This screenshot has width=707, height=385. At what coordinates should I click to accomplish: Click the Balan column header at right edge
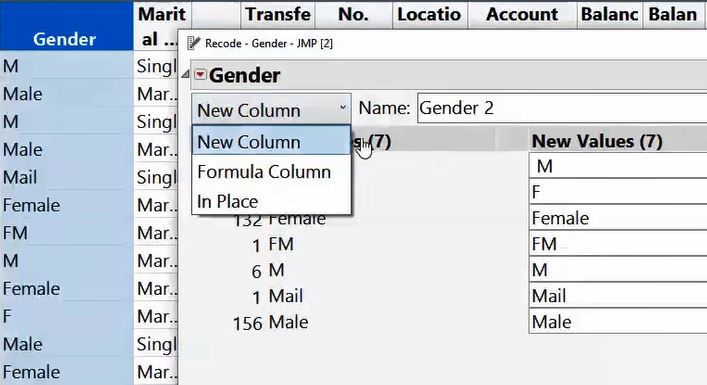pyautogui.click(x=673, y=14)
